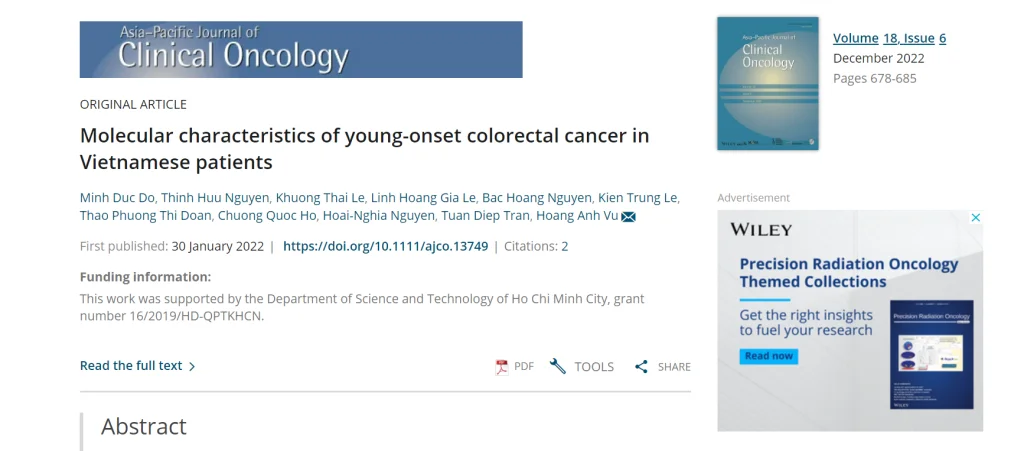
Task: Open the journal cover thumbnail
Action: pos(767,83)
